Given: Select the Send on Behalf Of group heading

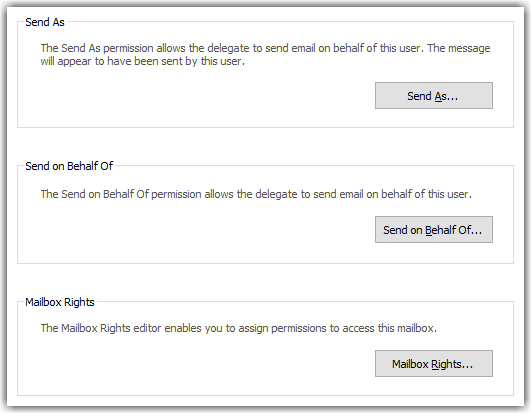Looking at the screenshot, I should point(69,166).
